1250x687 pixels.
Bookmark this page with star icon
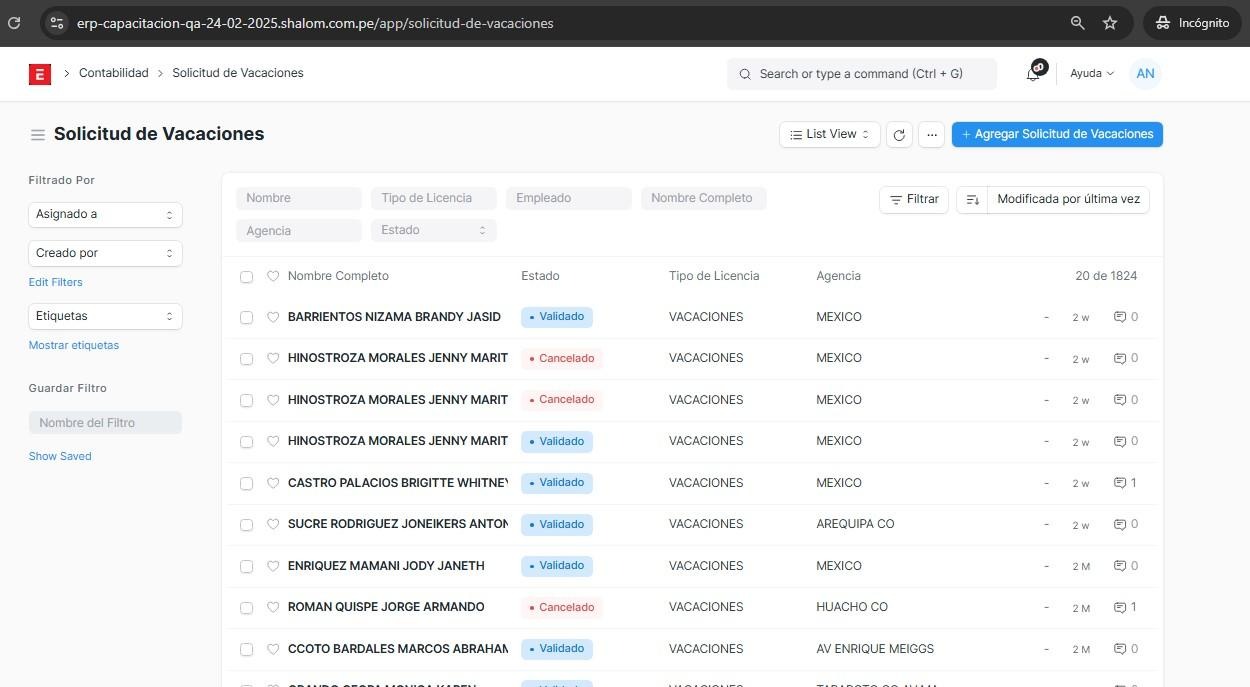pos(1110,23)
